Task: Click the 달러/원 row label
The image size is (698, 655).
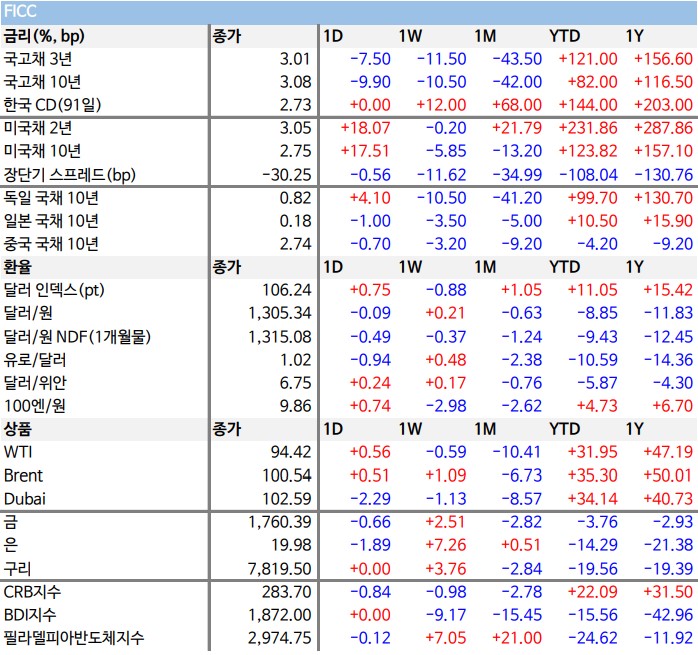Action: [28, 313]
